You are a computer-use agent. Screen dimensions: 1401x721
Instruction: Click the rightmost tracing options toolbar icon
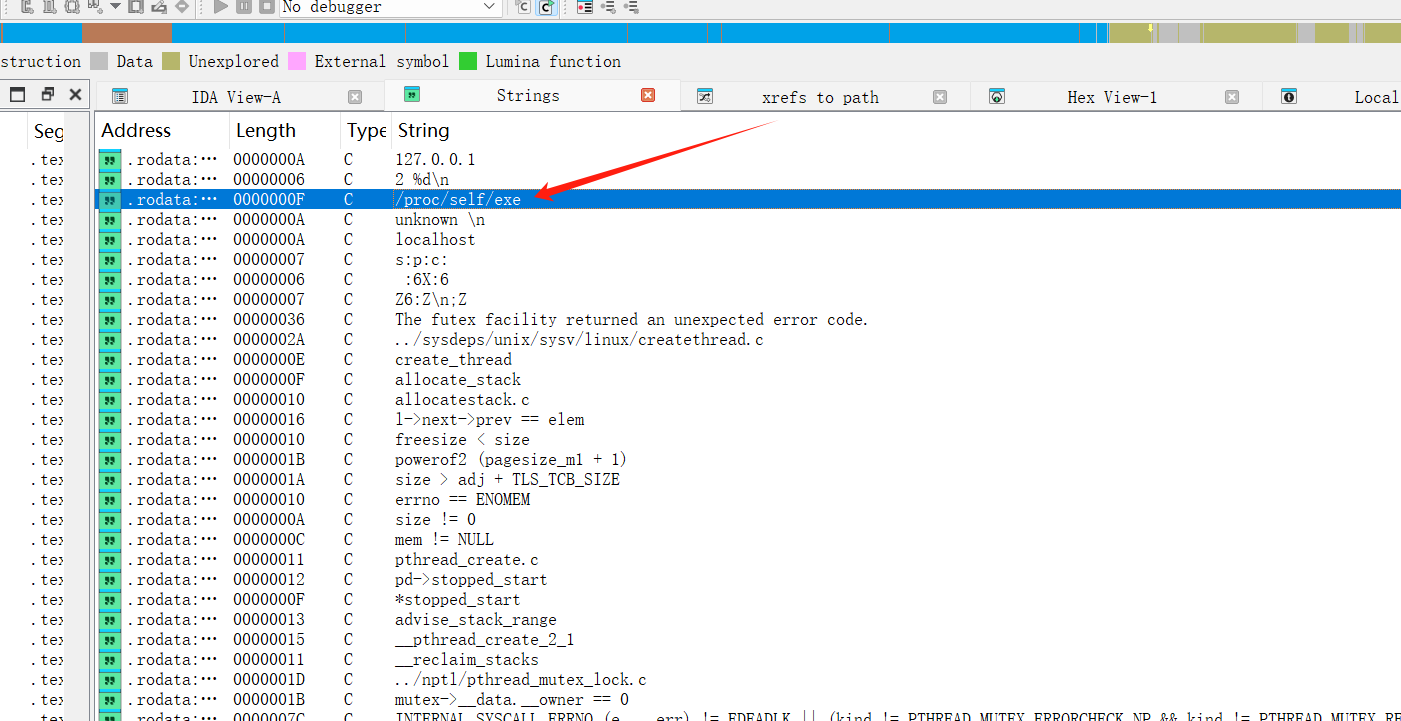(631, 7)
